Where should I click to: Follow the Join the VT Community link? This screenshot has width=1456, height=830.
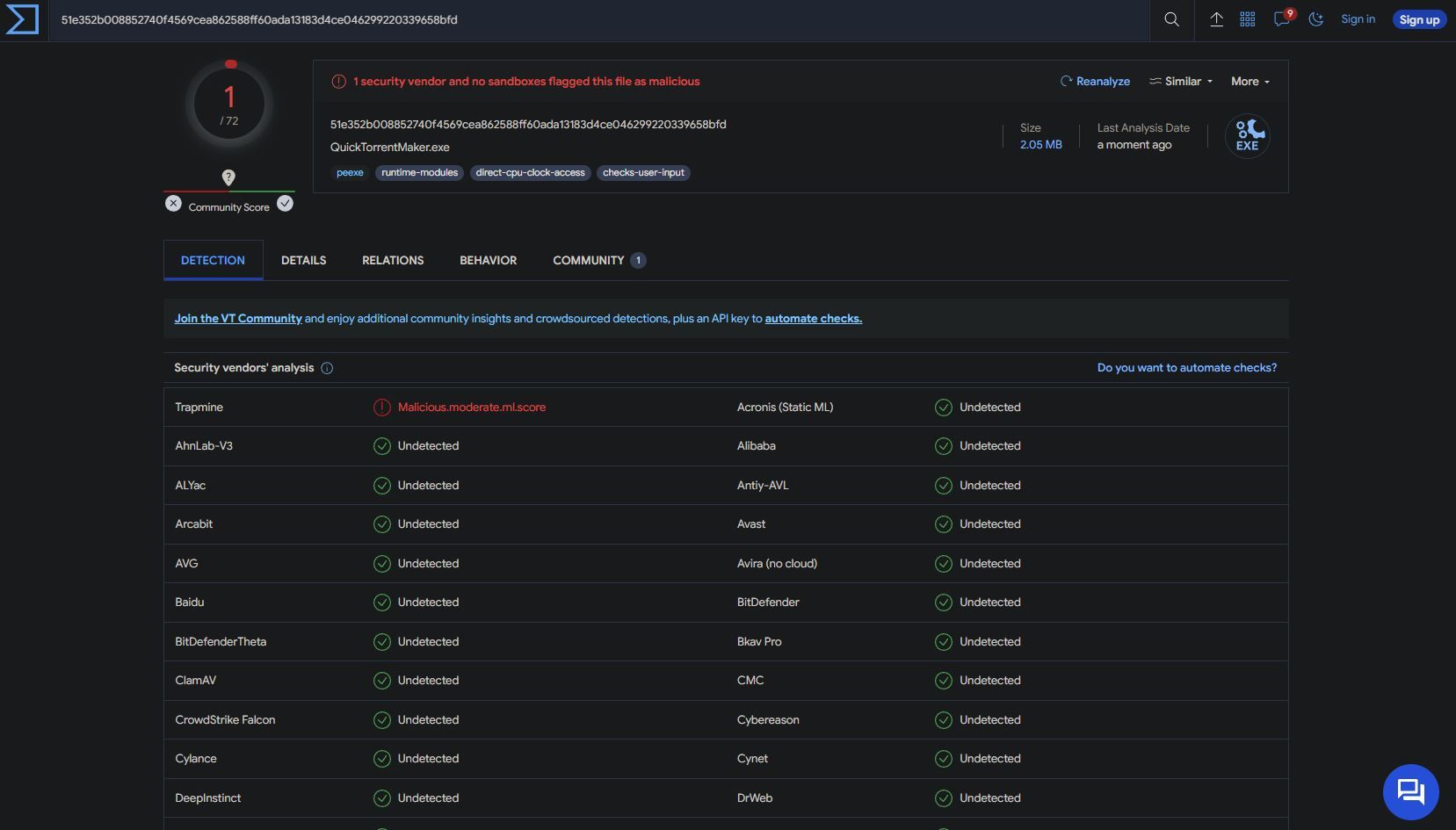(x=237, y=319)
